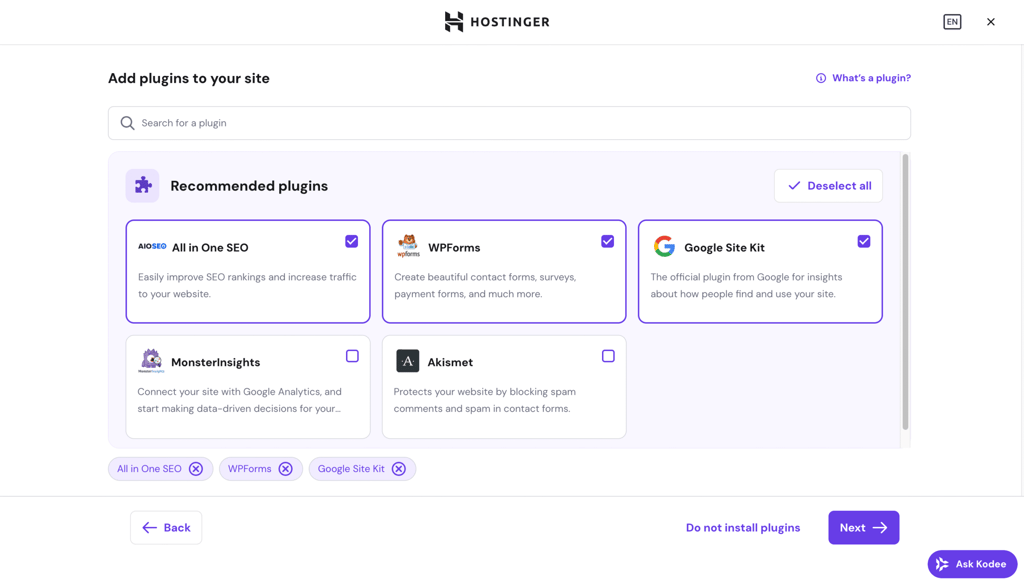Click the Akismet 'A' icon
This screenshot has height=586, width=1024.
click(x=408, y=360)
